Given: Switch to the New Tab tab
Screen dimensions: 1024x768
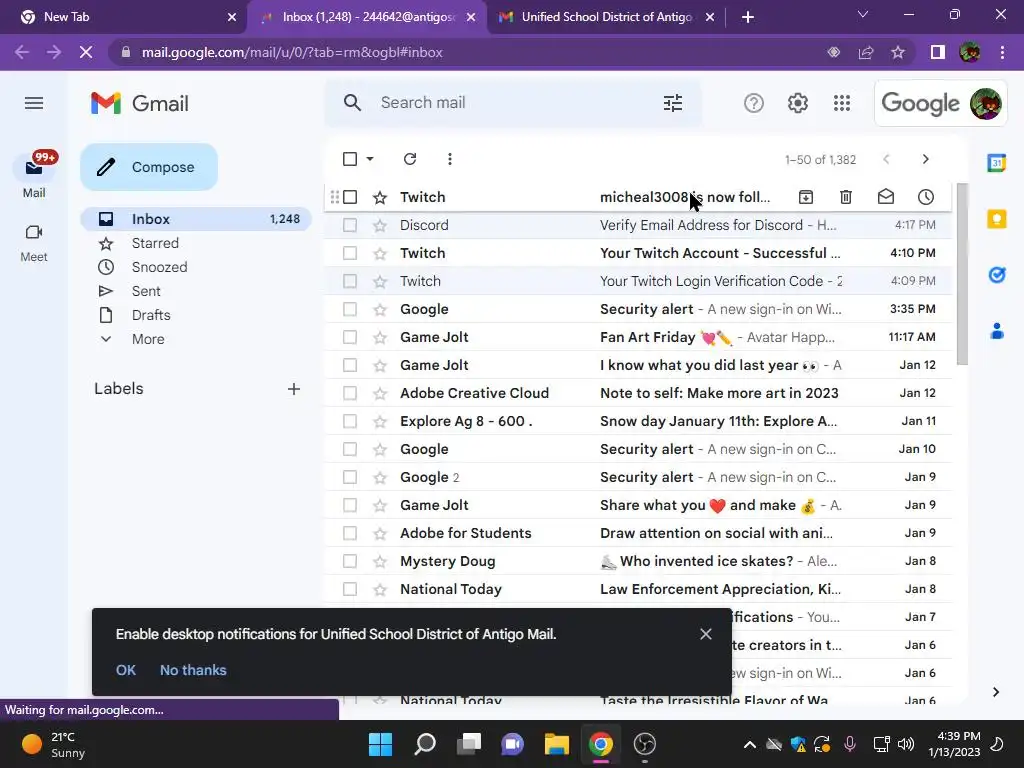Looking at the screenshot, I should pyautogui.click(x=124, y=17).
